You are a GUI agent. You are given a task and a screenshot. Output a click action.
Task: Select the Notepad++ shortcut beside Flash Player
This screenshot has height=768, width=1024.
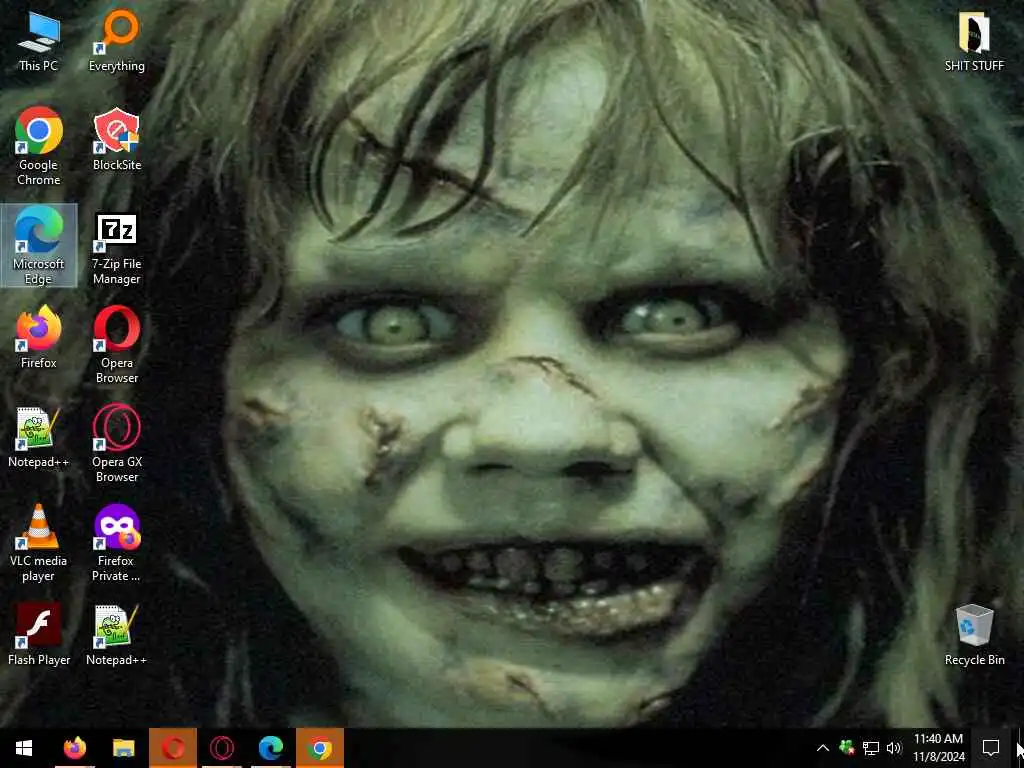pyautogui.click(x=116, y=635)
